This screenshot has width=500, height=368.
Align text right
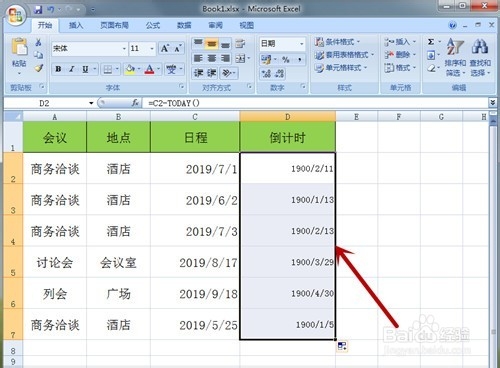tap(225, 59)
